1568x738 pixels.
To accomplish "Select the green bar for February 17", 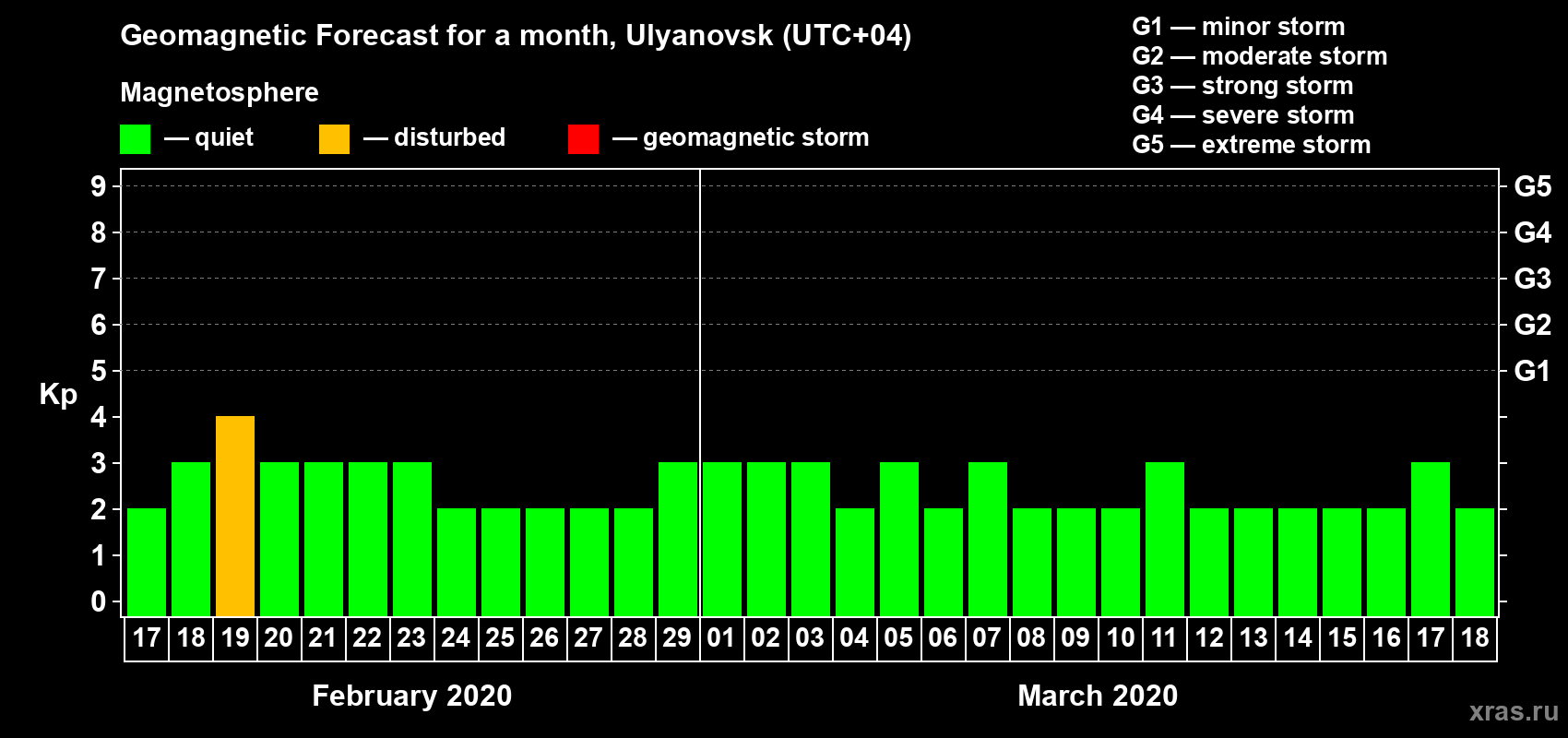I will [x=147, y=563].
